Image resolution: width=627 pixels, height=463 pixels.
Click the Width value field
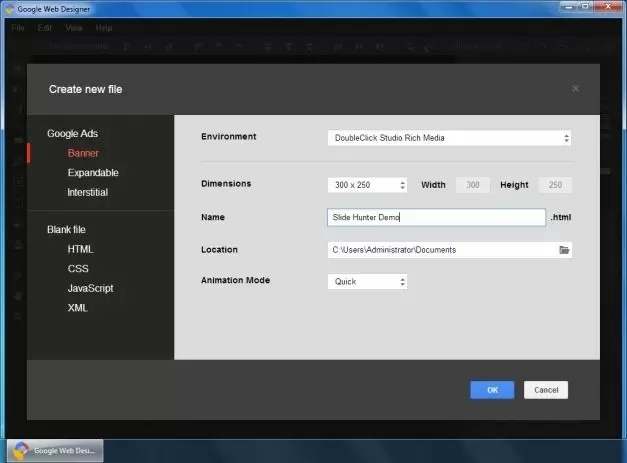471,185
